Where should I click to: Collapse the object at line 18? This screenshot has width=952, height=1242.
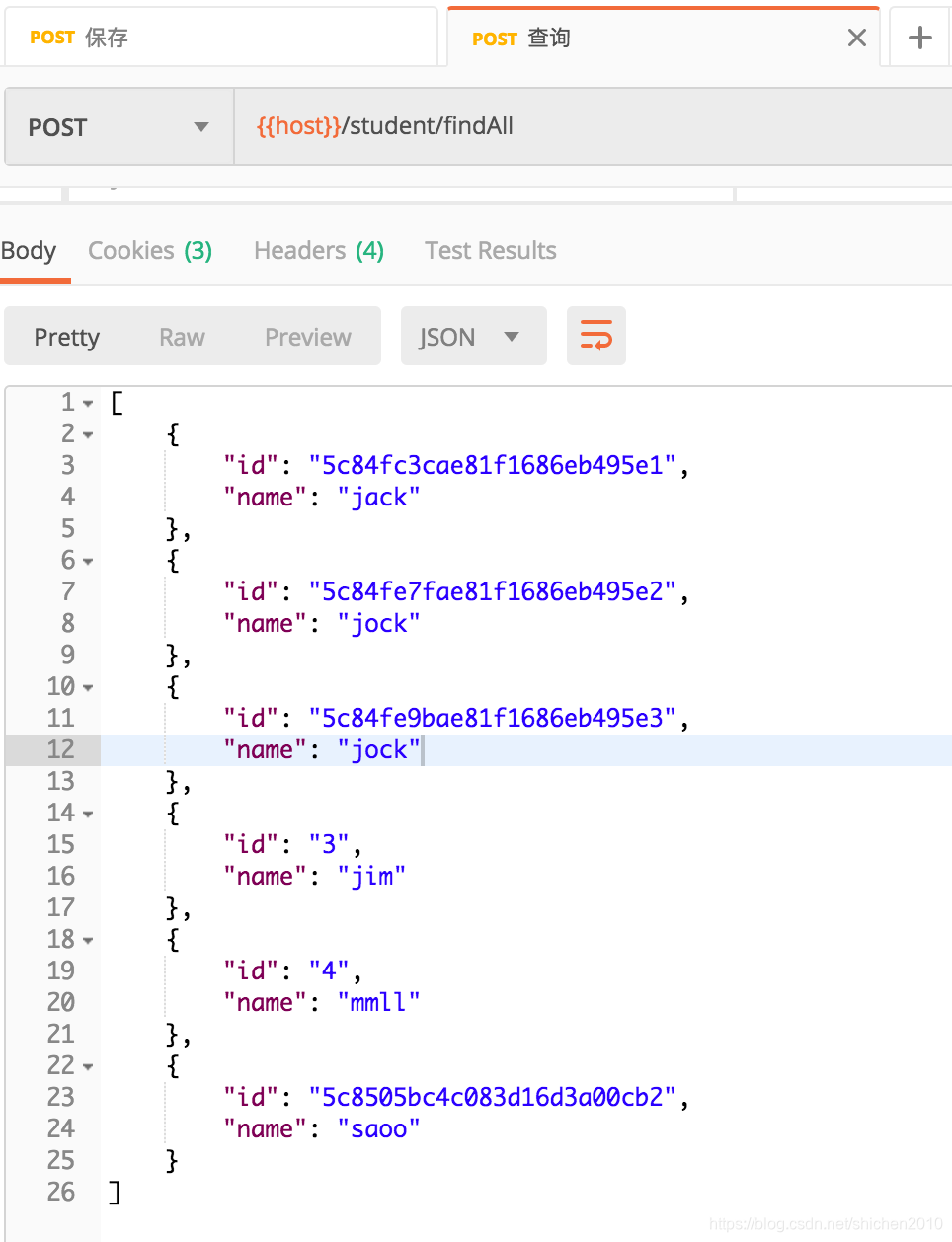[88, 941]
